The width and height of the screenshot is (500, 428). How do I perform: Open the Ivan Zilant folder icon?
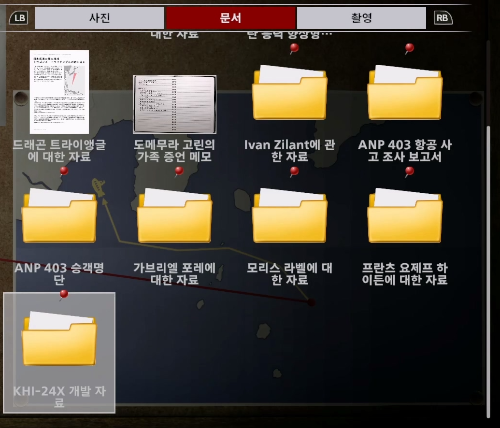click(x=290, y=92)
